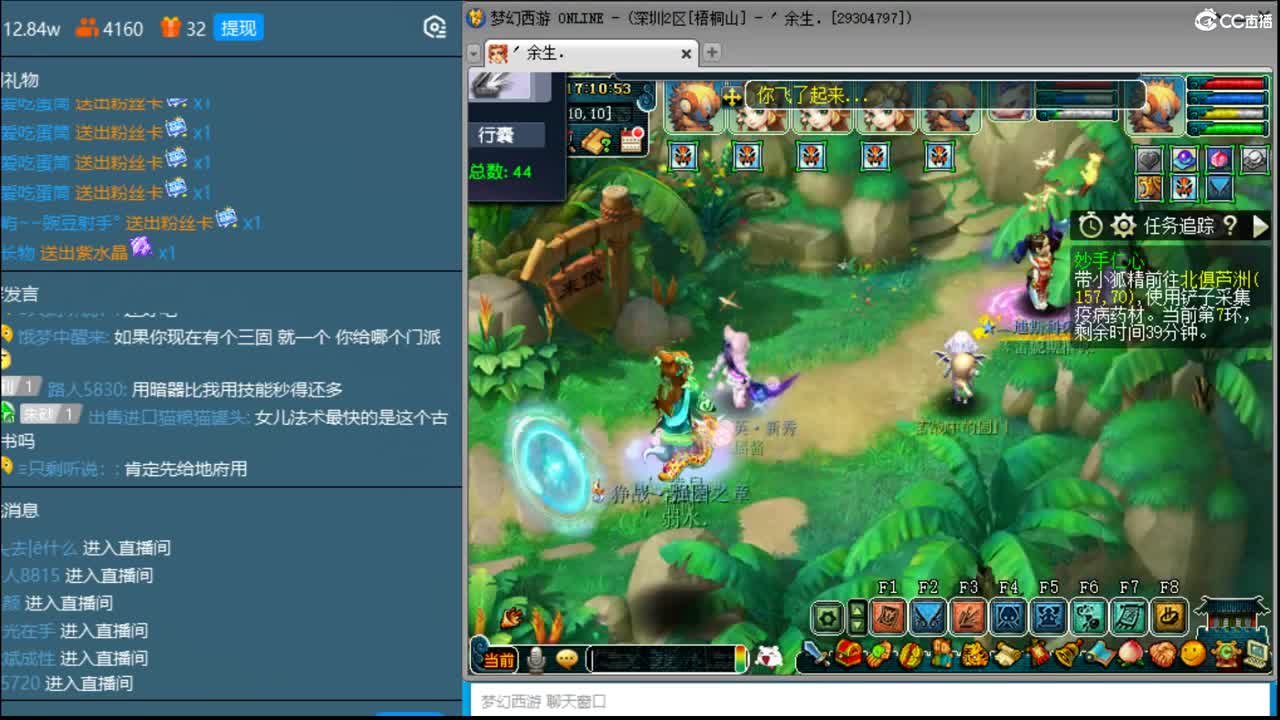This screenshot has width=1280, height=720.
Task: Open streaming settings hexagon icon
Action: (x=435, y=28)
